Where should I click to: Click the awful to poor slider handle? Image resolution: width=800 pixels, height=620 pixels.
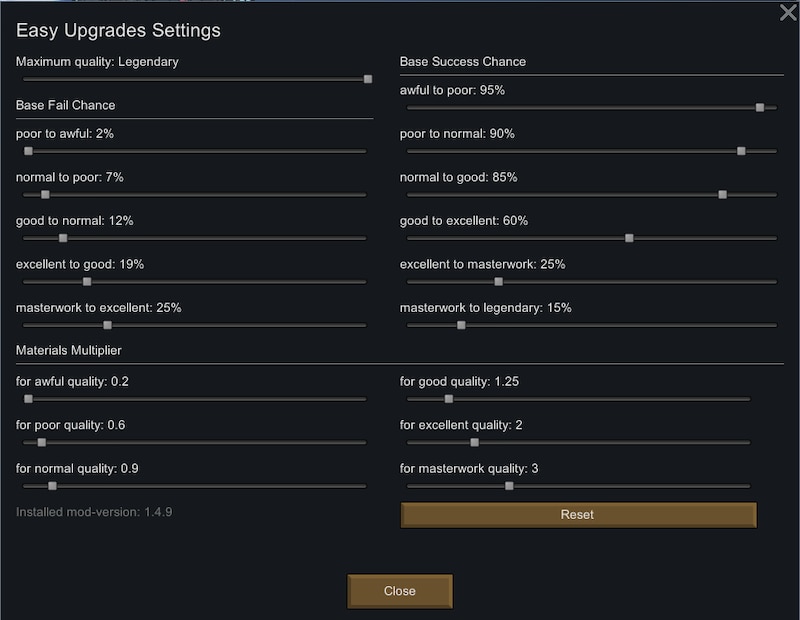click(x=760, y=108)
